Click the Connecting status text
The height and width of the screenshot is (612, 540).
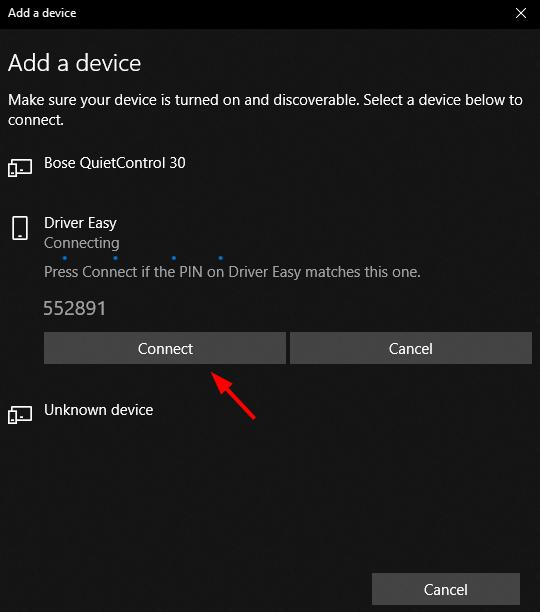click(x=82, y=243)
